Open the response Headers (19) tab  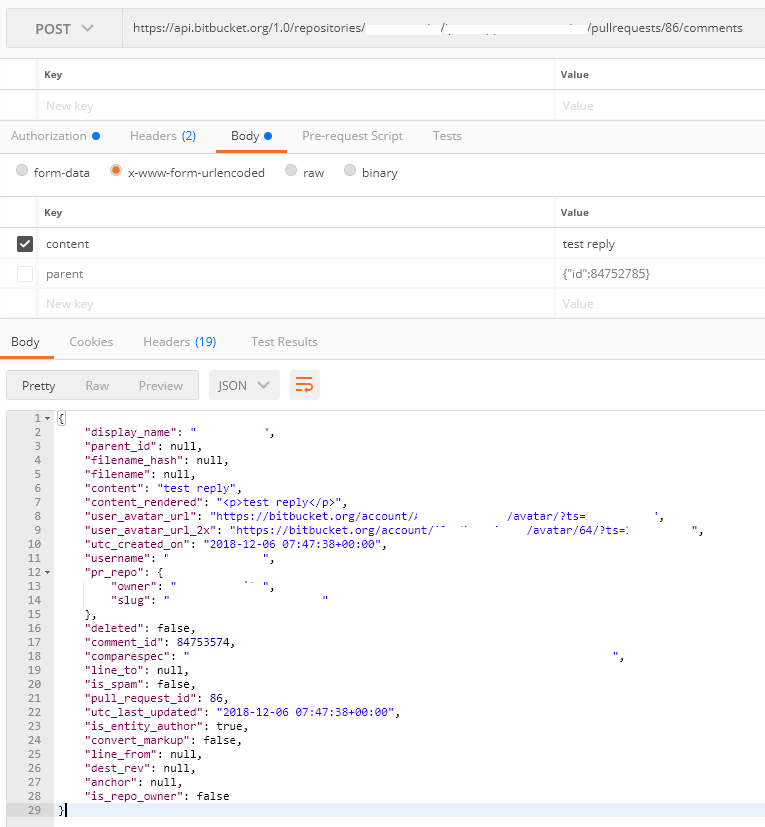(x=179, y=342)
